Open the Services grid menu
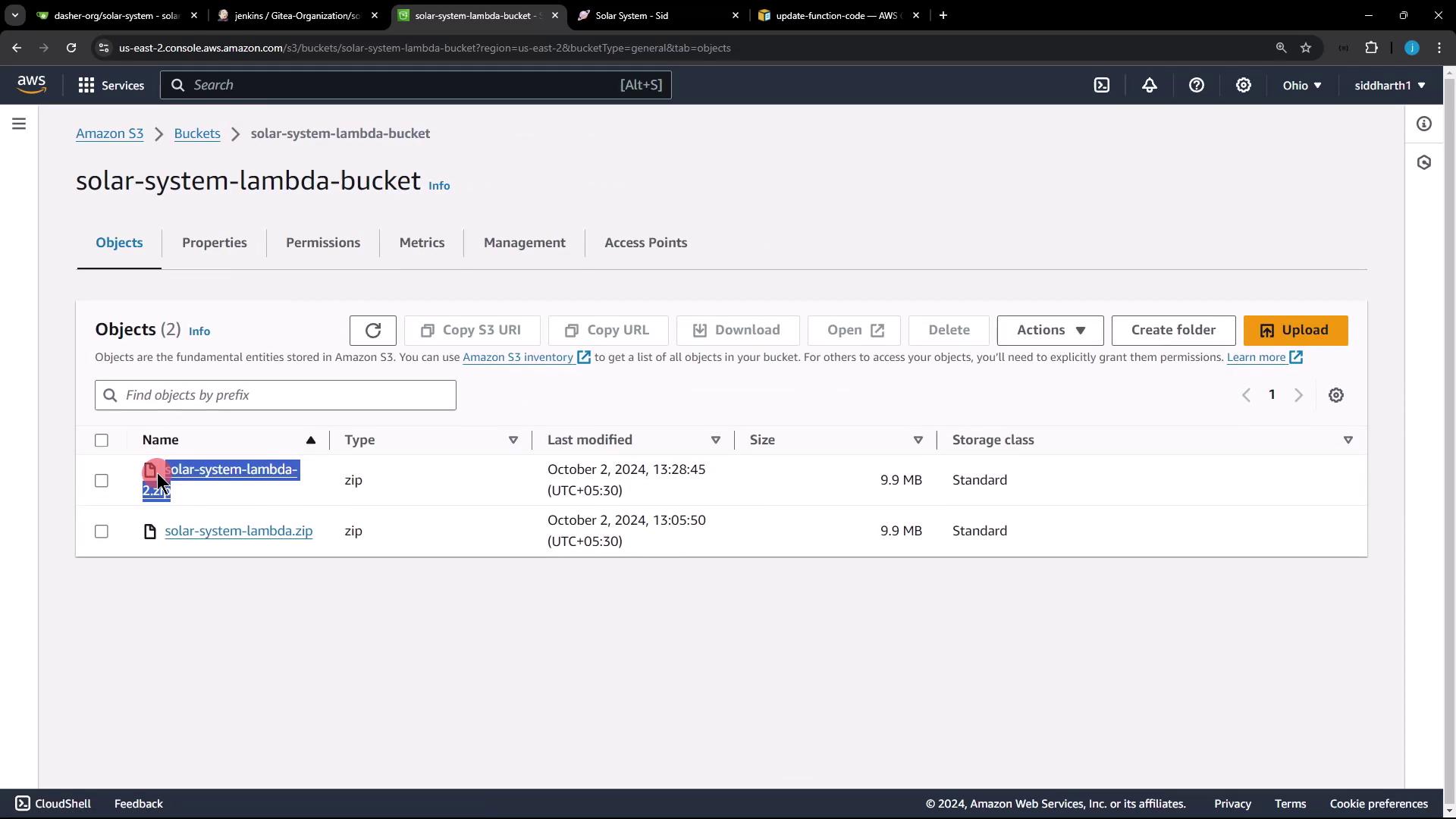The image size is (1456, 819). 111,85
